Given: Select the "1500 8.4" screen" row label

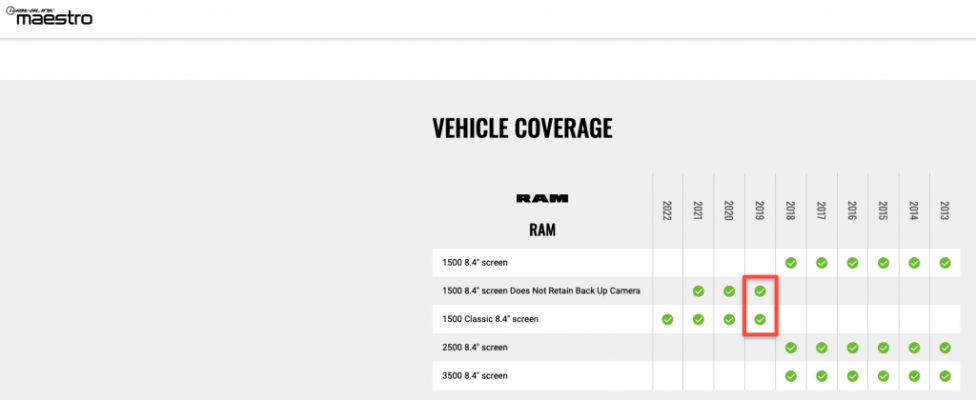Looking at the screenshot, I should (475, 263).
